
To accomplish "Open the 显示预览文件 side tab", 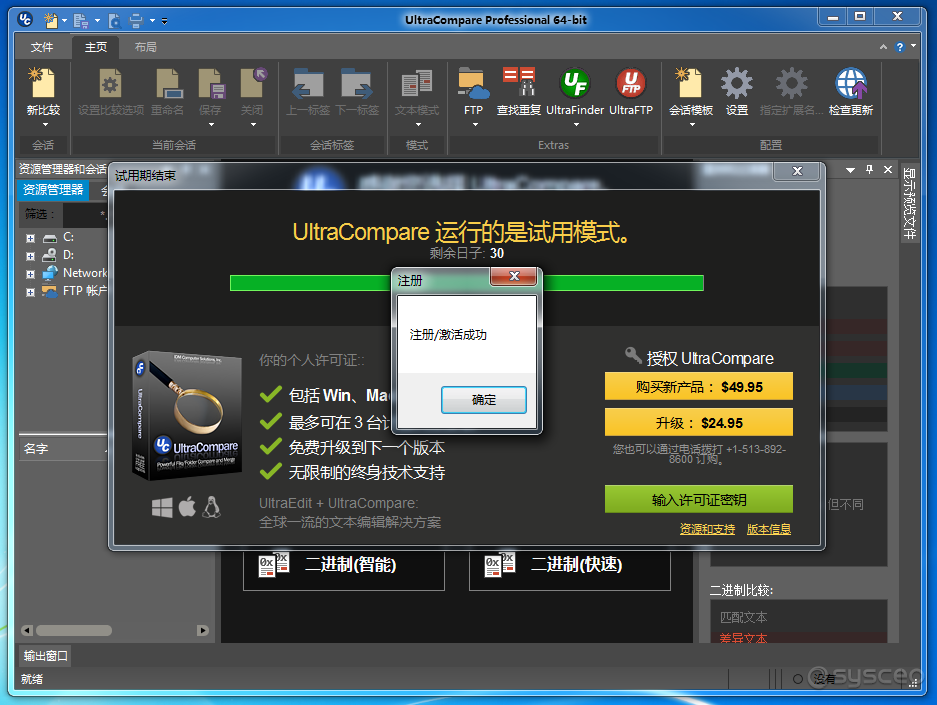I will [909, 203].
